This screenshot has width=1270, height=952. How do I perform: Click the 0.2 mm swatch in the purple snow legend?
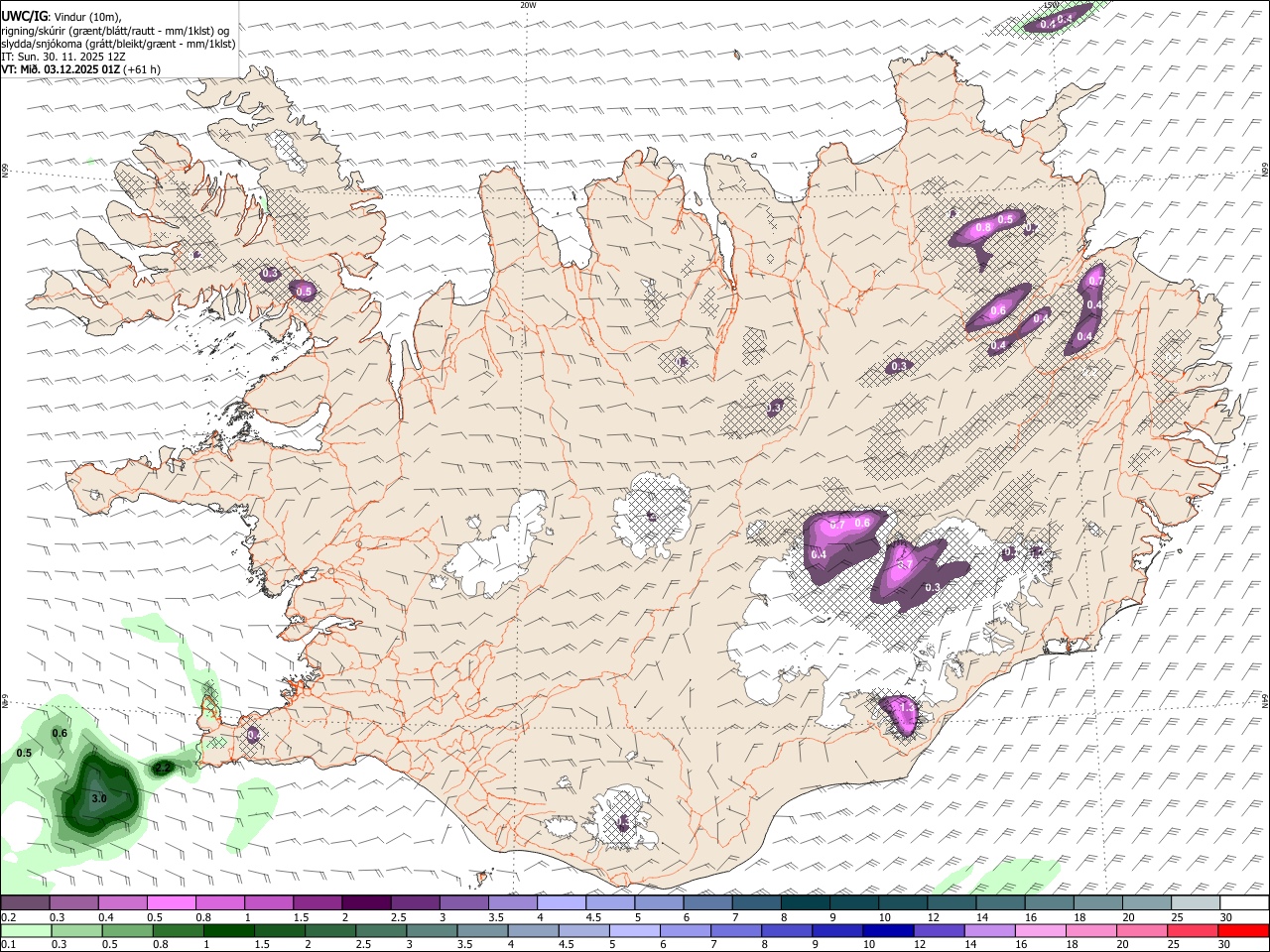(25, 902)
